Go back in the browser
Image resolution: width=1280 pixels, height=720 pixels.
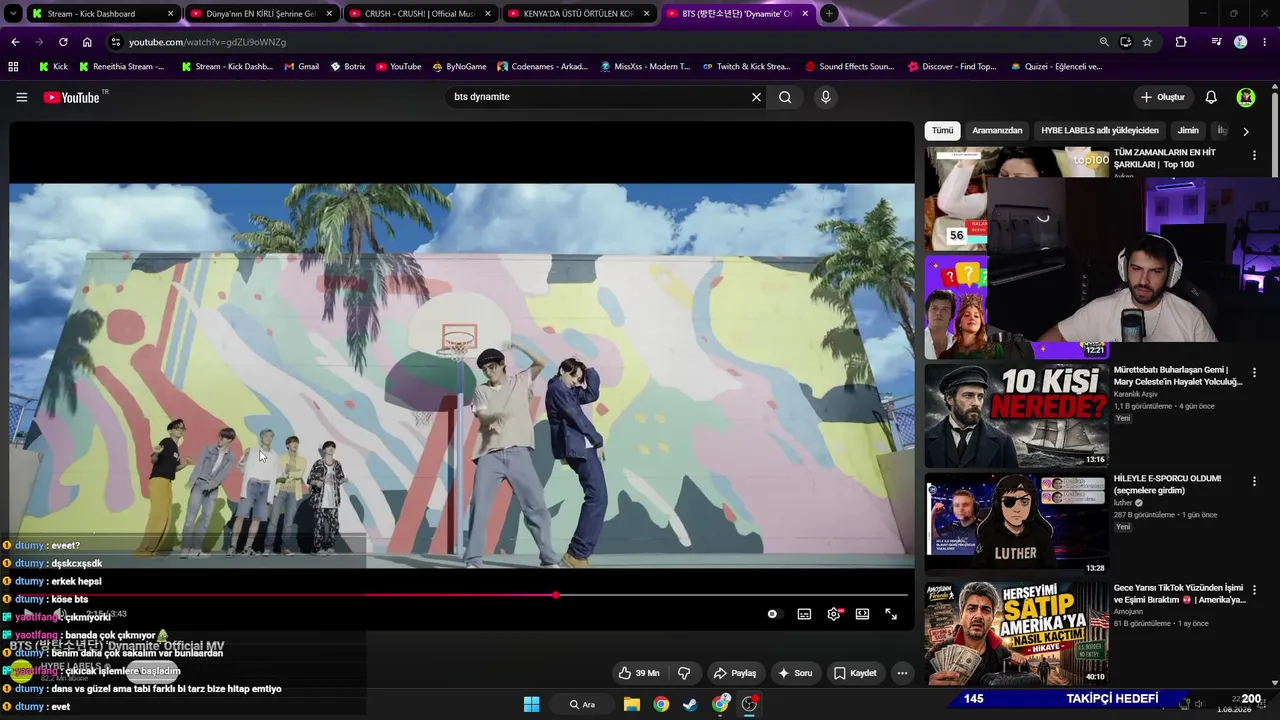click(x=15, y=42)
